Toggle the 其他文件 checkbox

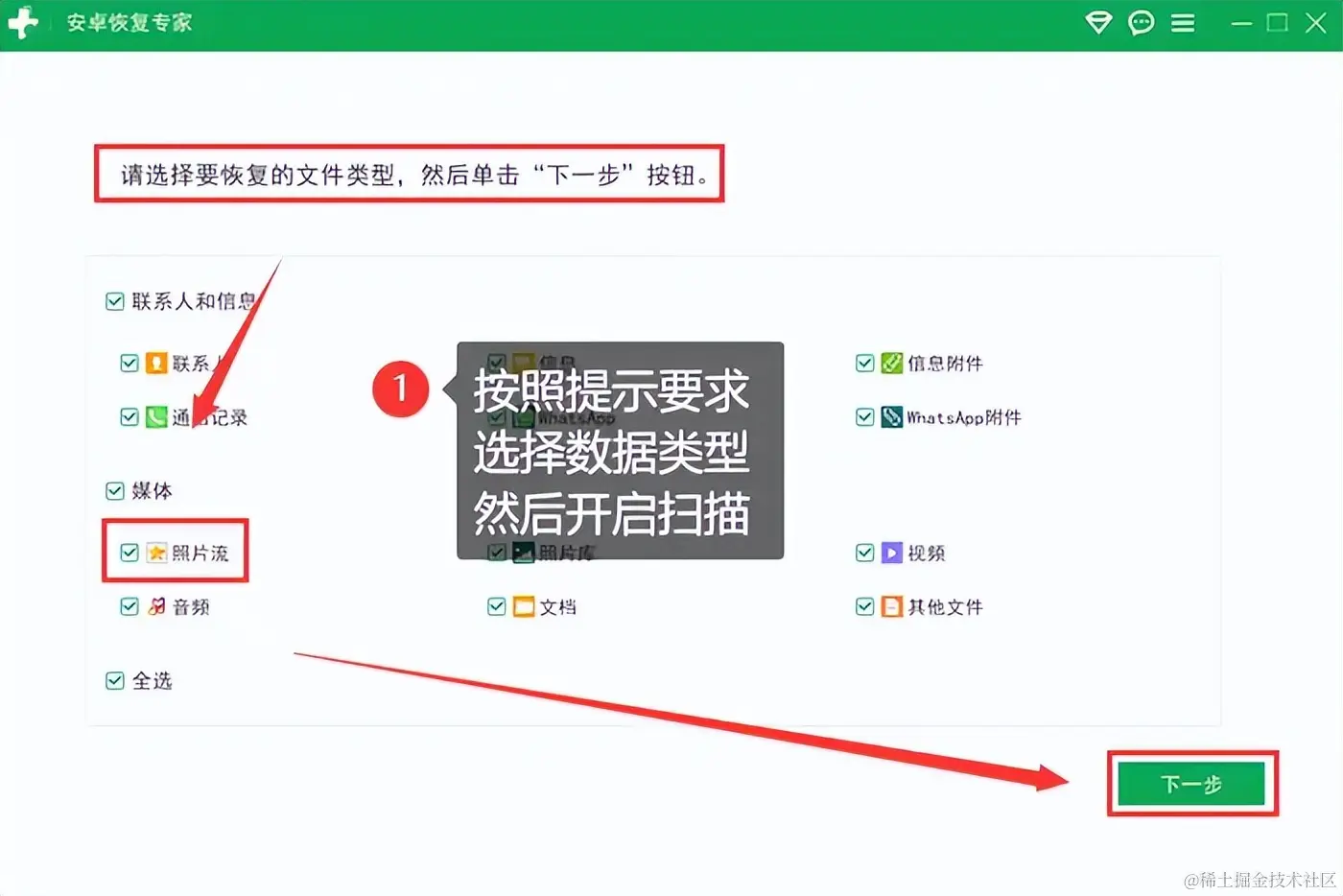(865, 606)
